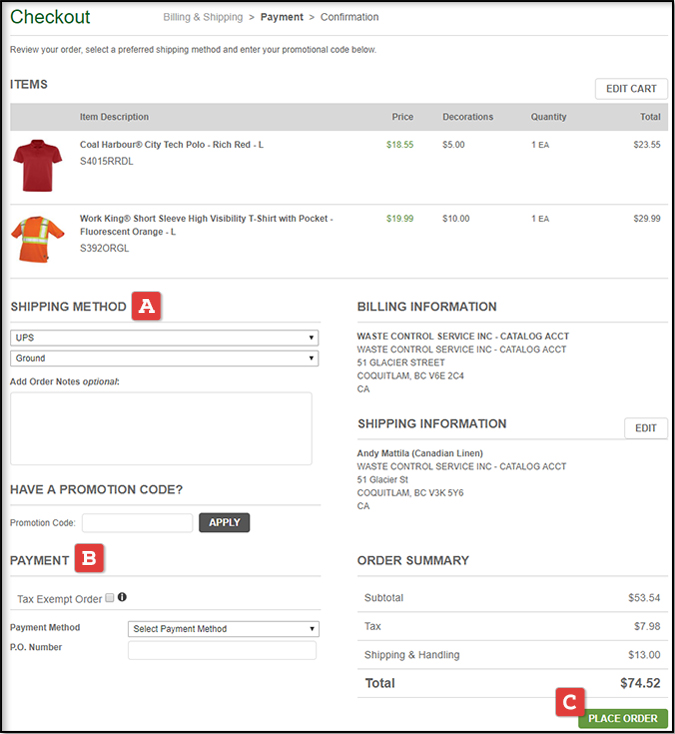Screen dimensions: 675x734
Task: Open the Select Payment Method dropdown
Action: tap(223, 629)
